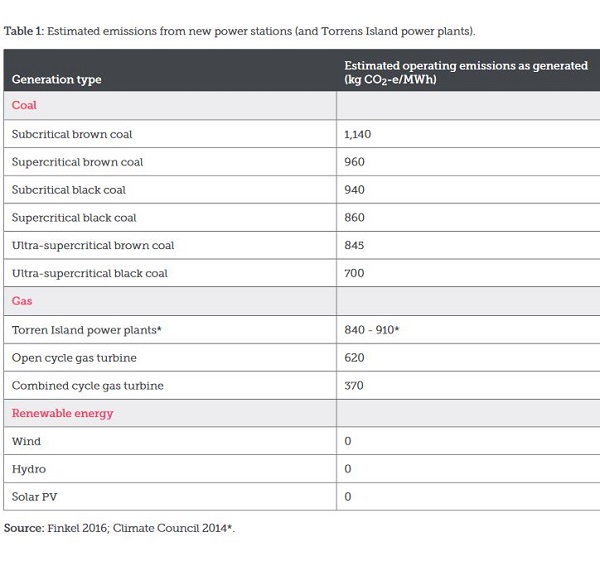Select the 1,140 emissions value
The height and width of the screenshot is (561, 600).
[358, 134]
